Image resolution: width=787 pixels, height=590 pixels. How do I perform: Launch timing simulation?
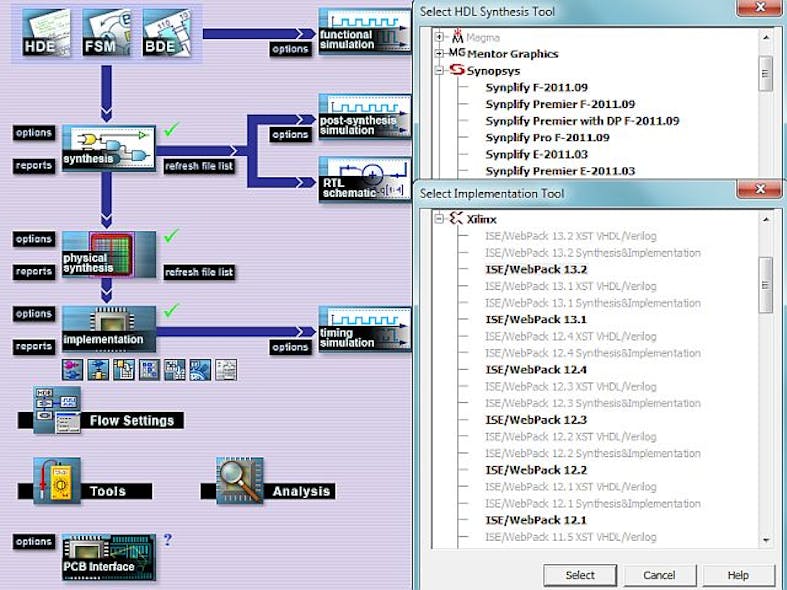point(365,330)
